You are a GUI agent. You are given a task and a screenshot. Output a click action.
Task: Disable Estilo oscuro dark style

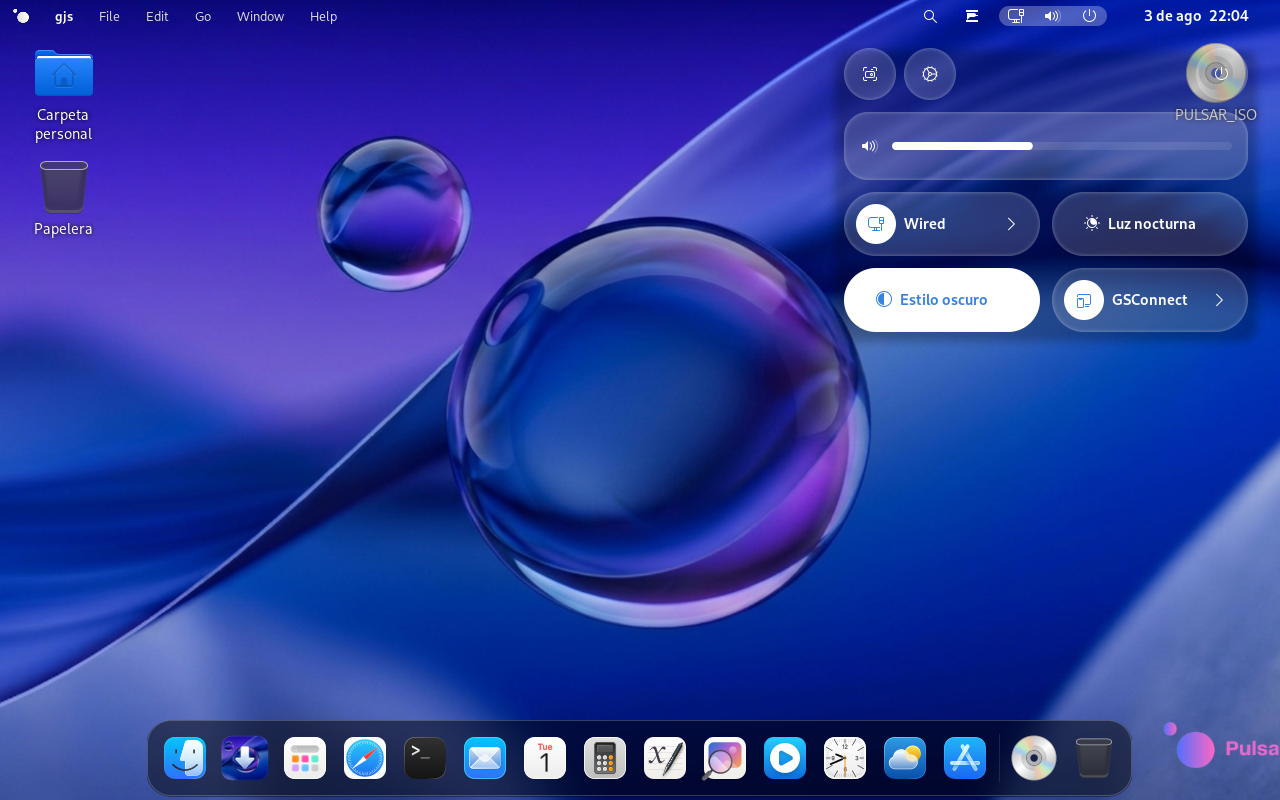pos(942,300)
